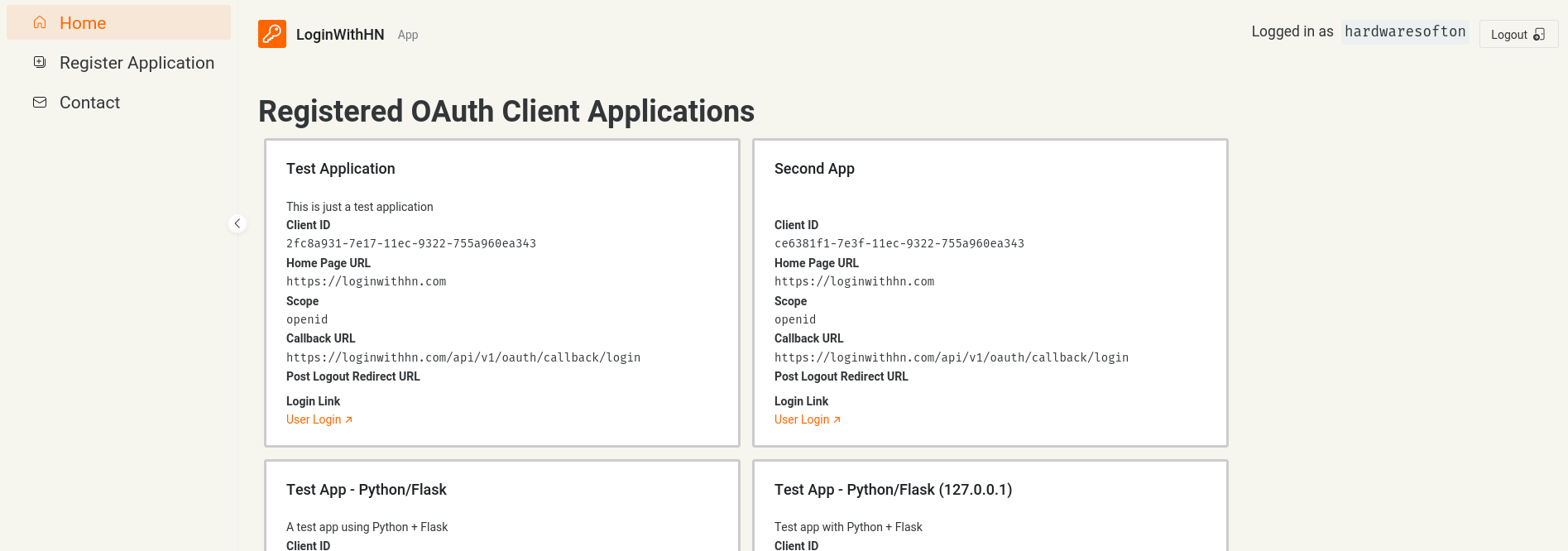The height and width of the screenshot is (551, 1568).
Task: Select the Test App - Python/Flask card title
Action: tap(367, 490)
